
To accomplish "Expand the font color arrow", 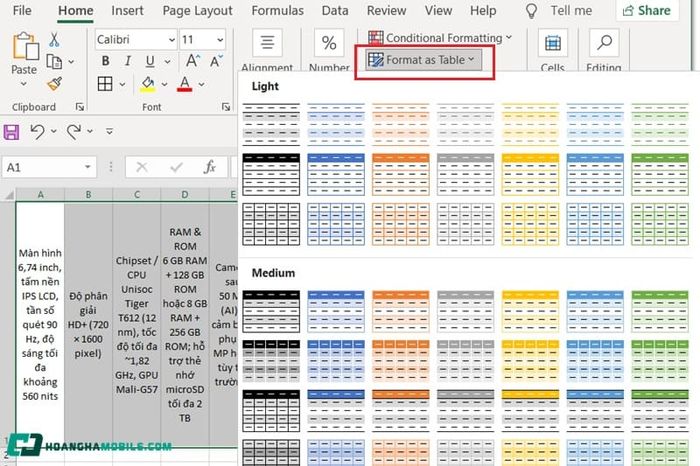I will [201, 84].
